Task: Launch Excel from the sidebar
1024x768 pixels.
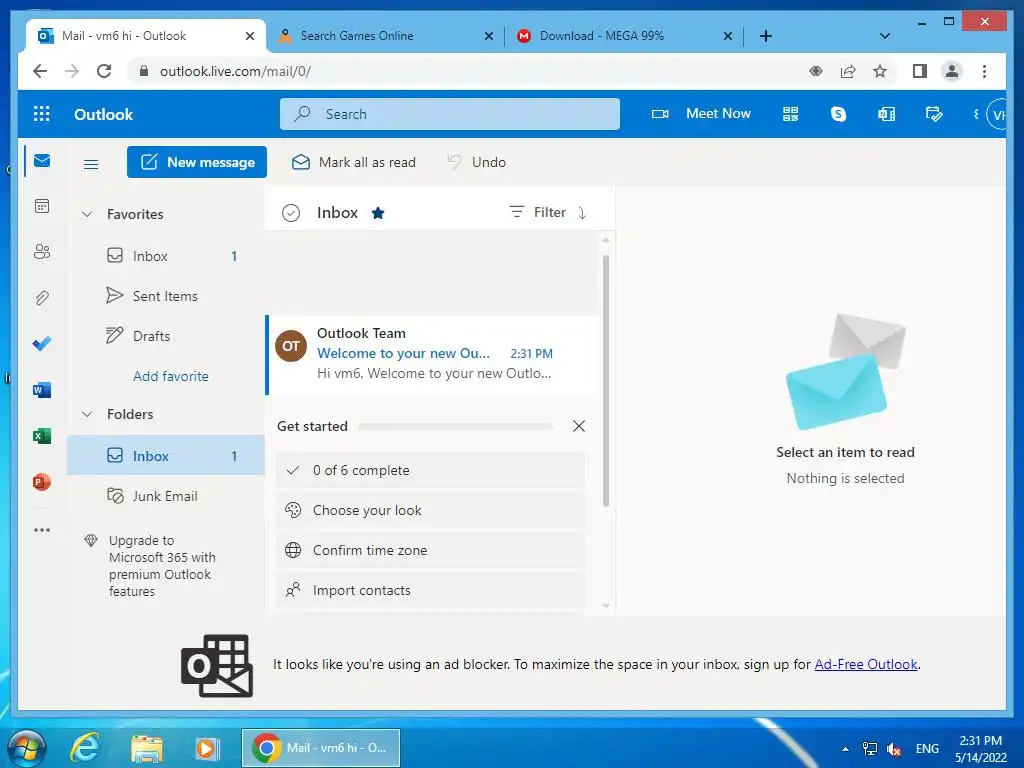Action: pos(42,436)
